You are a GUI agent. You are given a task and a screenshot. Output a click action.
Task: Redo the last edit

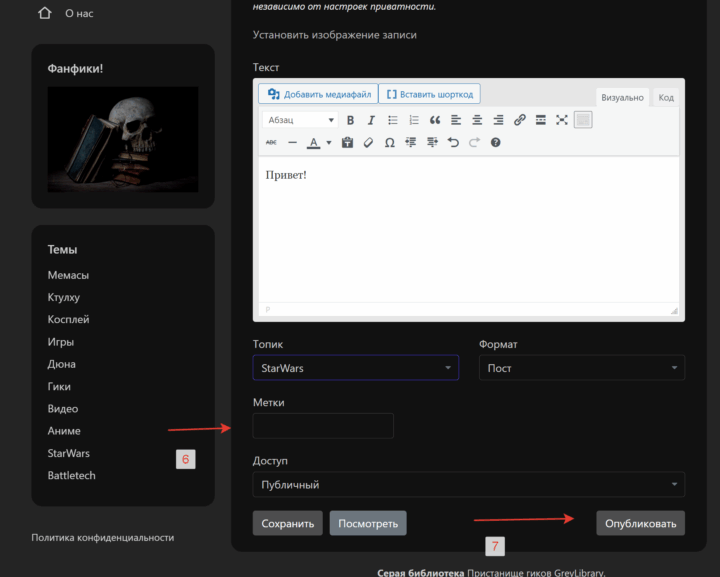point(474,142)
